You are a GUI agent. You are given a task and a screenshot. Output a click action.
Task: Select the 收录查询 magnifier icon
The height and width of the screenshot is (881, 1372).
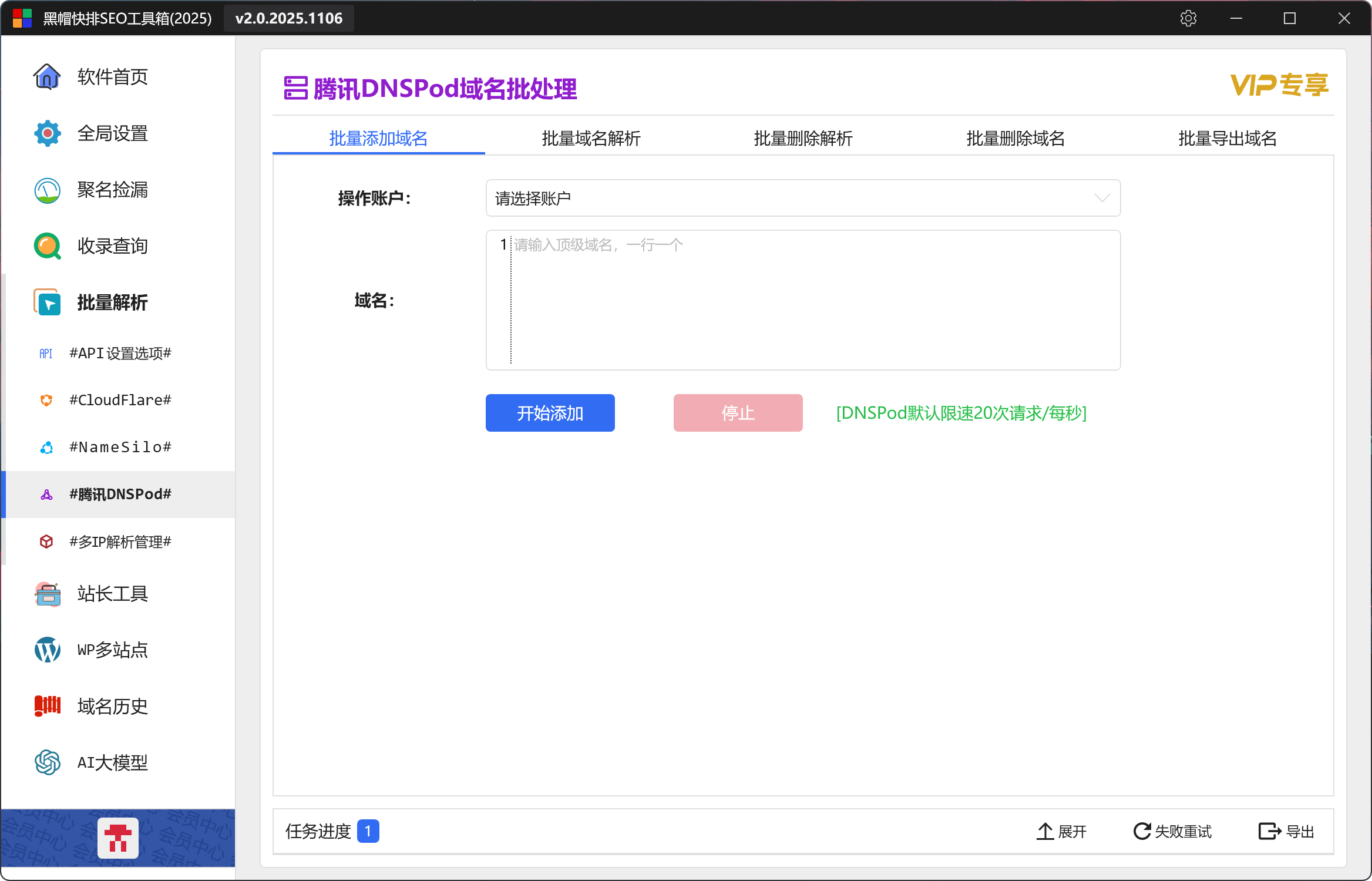47,246
